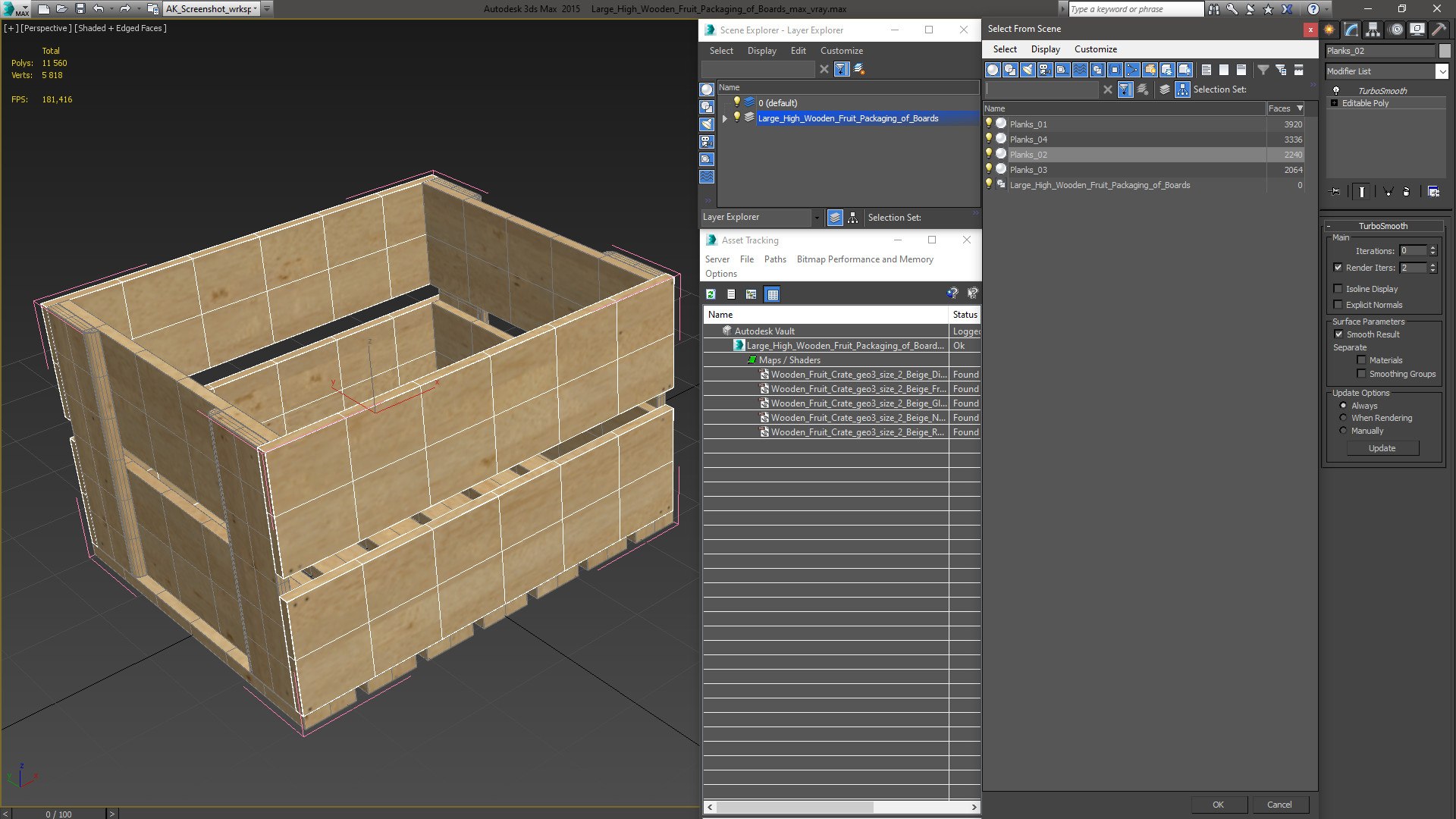Screen dimensions: 1456x819
Task: Click Pin Stack icon below modifier stack
Action: tap(1335, 192)
